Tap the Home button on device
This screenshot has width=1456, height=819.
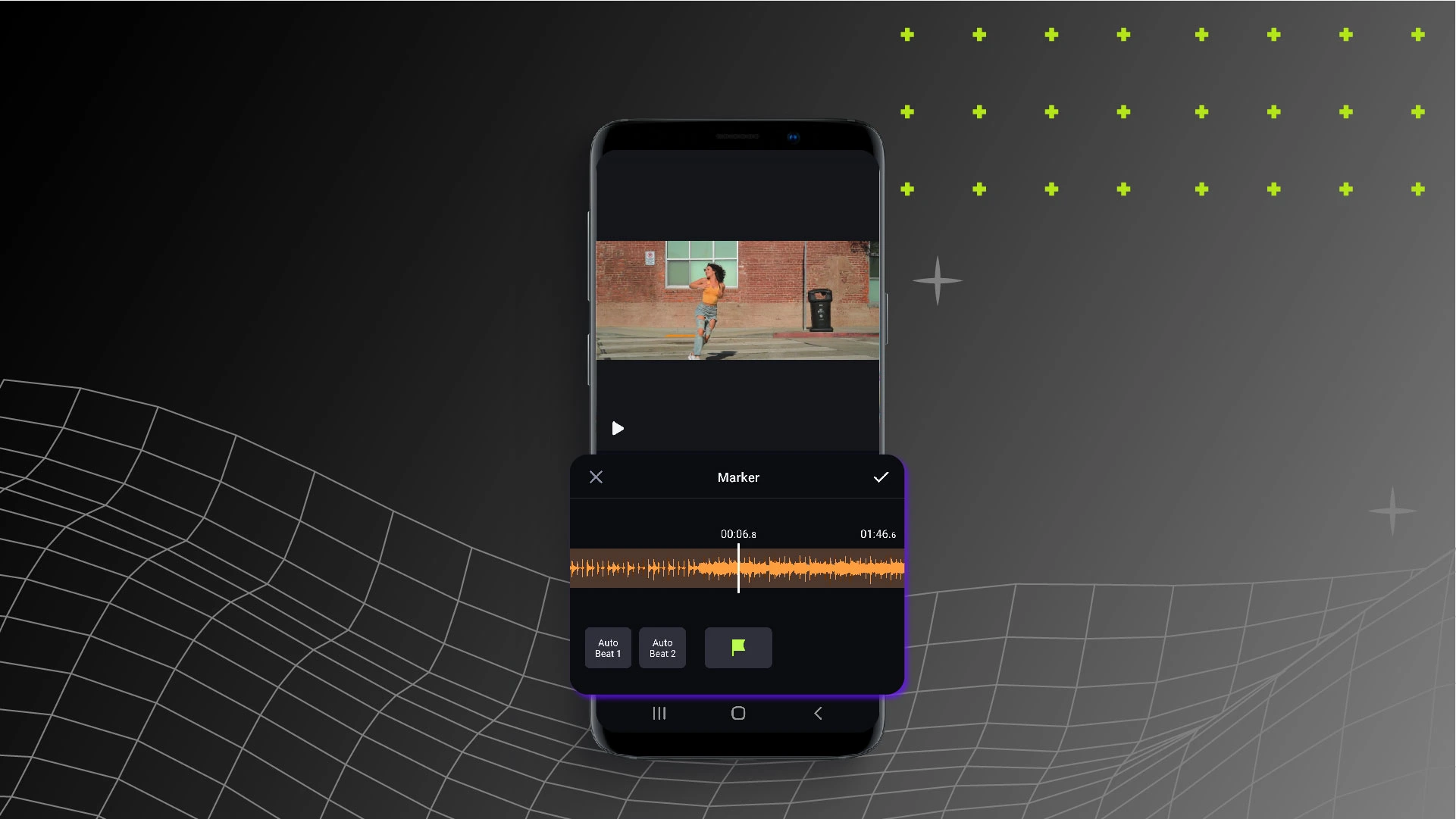click(737, 713)
